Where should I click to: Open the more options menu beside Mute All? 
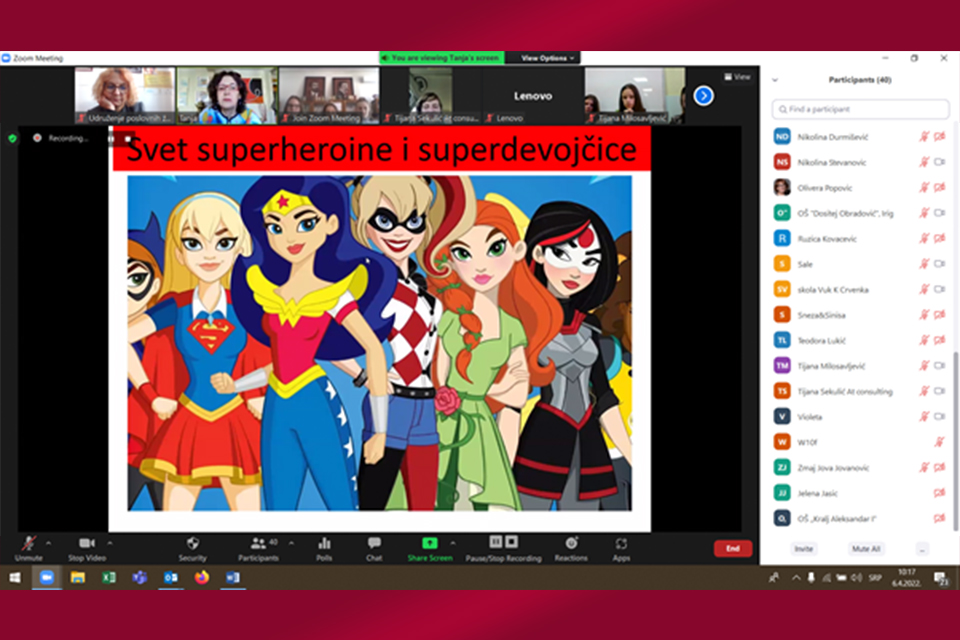point(921,549)
